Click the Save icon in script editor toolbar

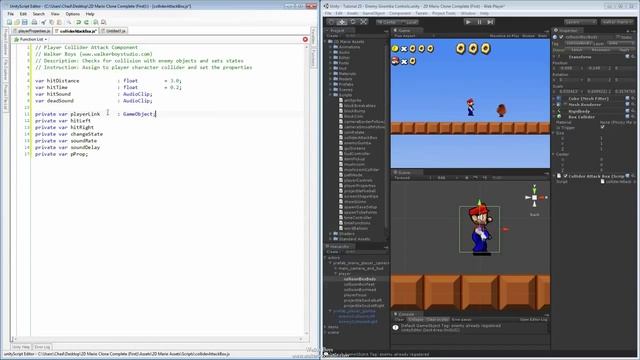(x=24, y=22)
